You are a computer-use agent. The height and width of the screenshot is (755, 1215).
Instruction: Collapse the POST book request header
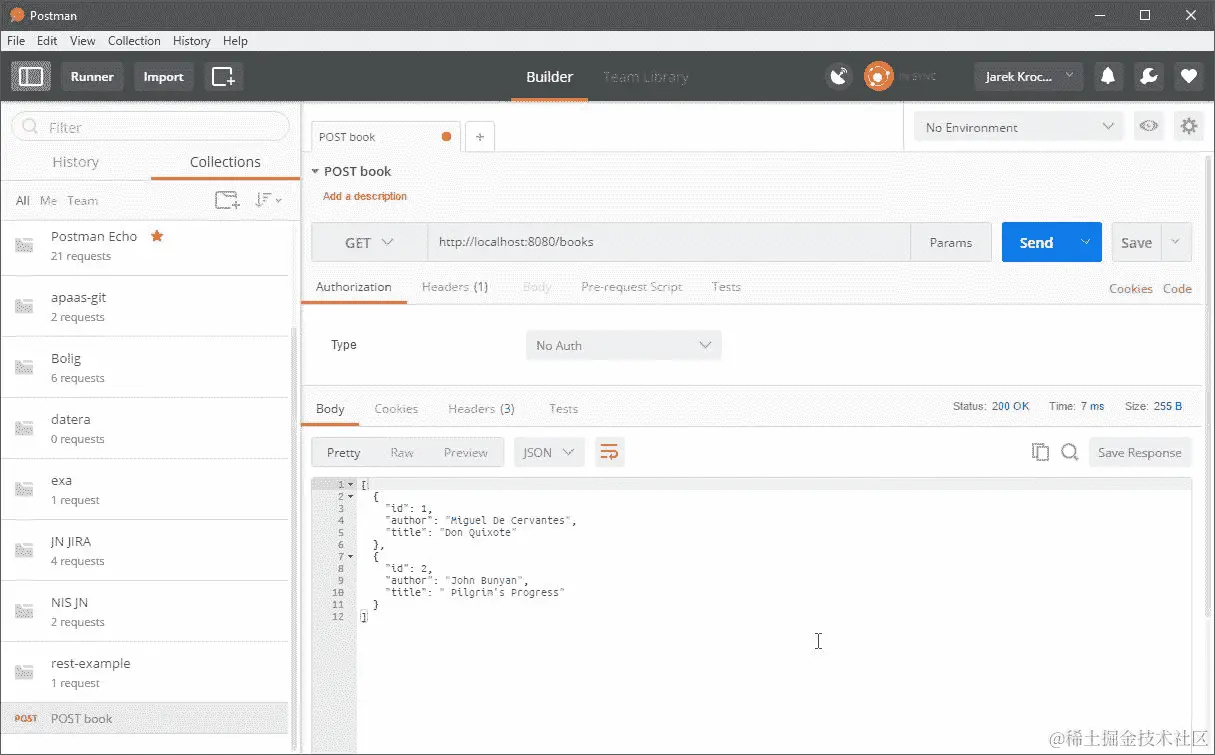pyautogui.click(x=315, y=171)
